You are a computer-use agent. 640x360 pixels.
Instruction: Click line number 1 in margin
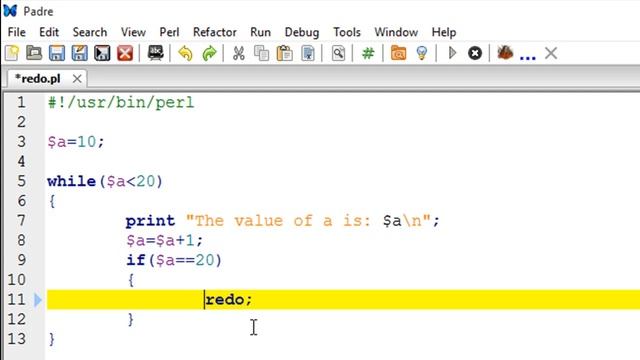(x=21, y=102)
